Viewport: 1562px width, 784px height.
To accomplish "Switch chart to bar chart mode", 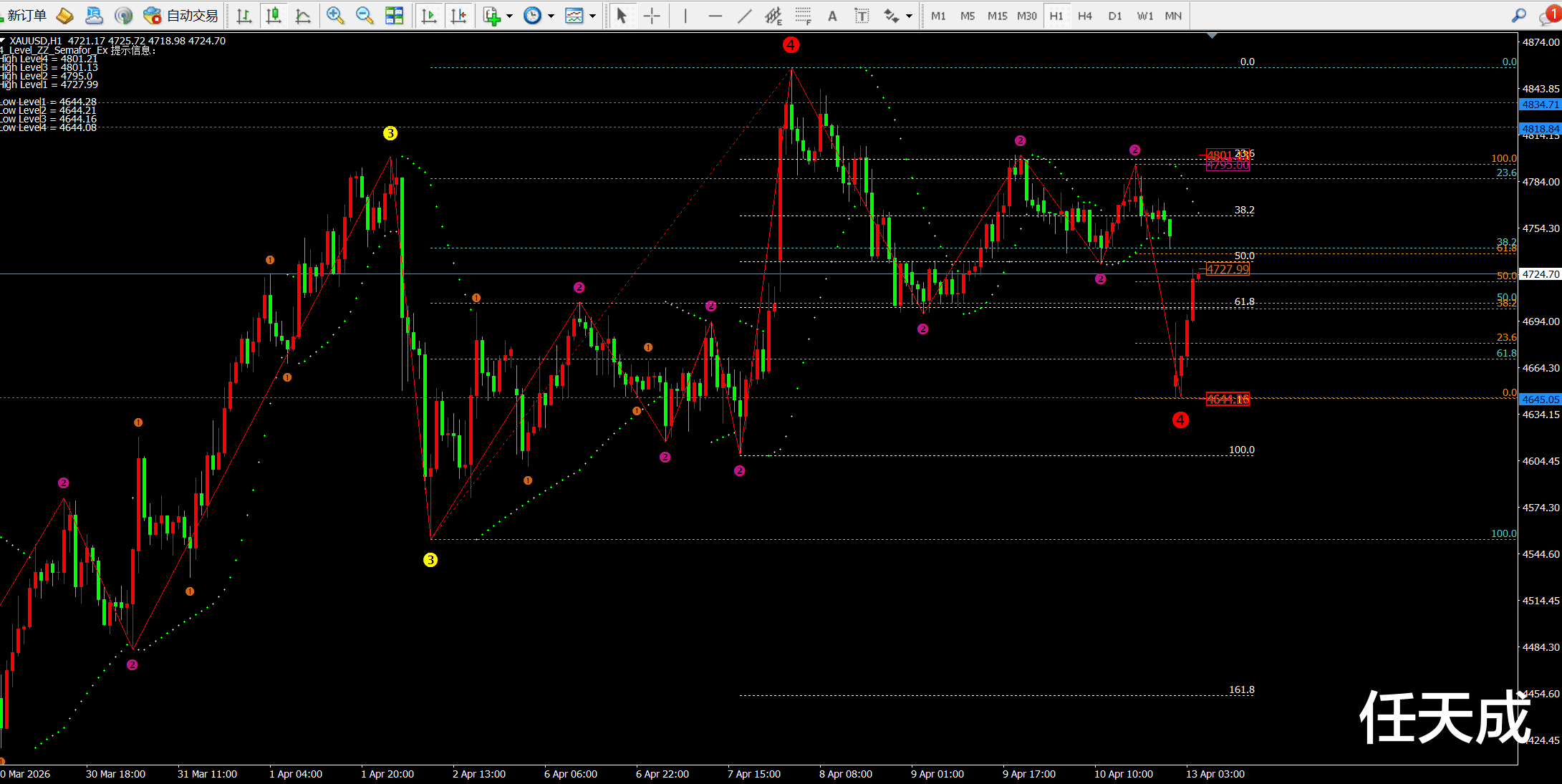I will (244, 15).
